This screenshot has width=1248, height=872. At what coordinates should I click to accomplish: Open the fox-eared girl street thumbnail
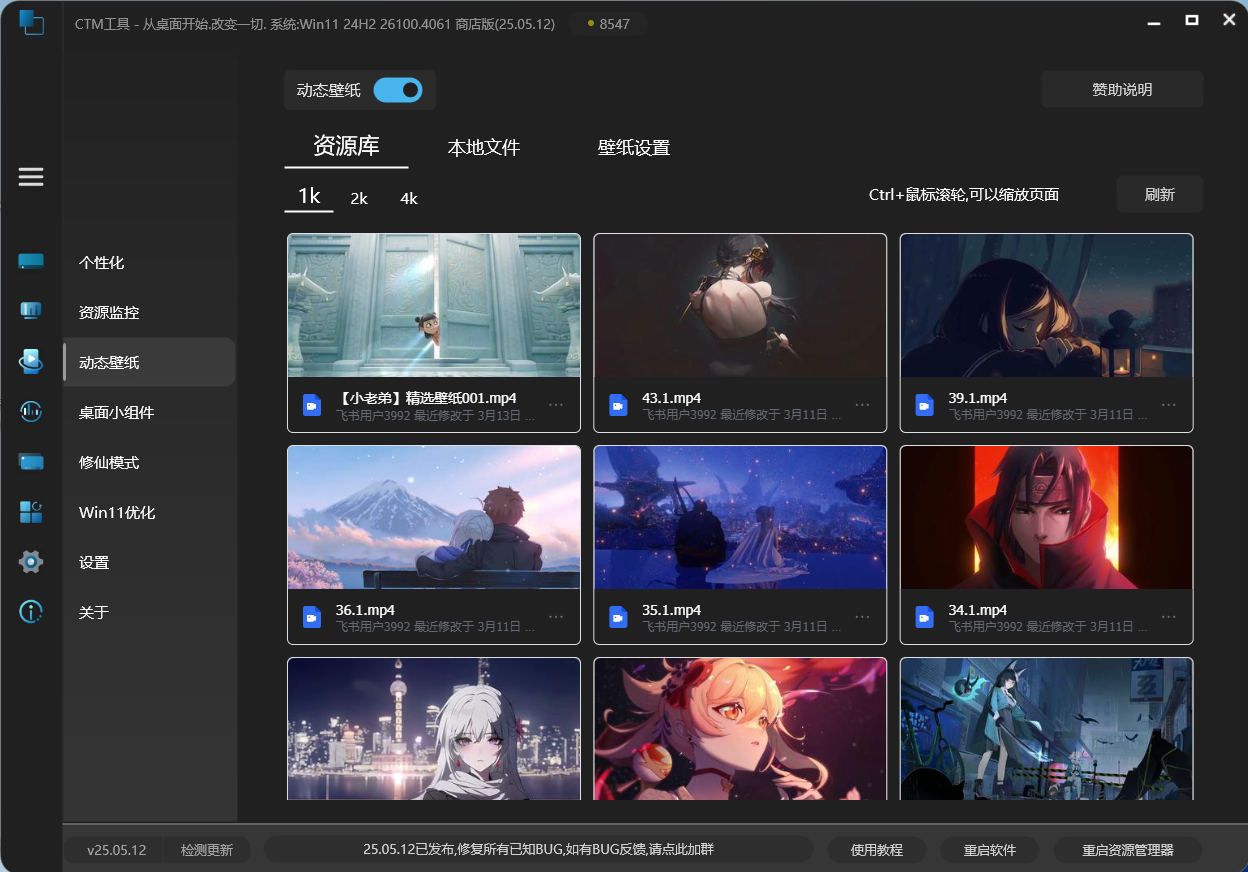(1046, 729)
